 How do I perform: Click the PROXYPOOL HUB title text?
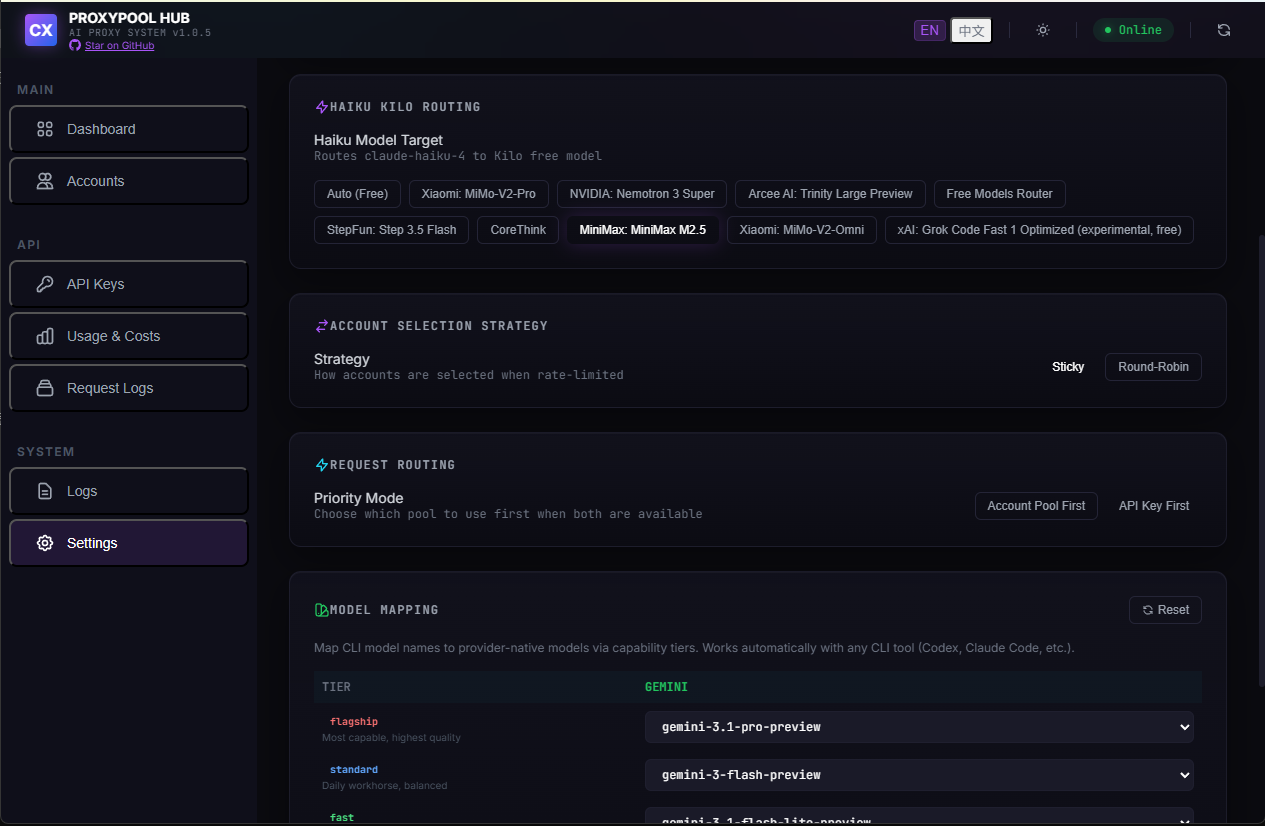click(x=129, y=18)
